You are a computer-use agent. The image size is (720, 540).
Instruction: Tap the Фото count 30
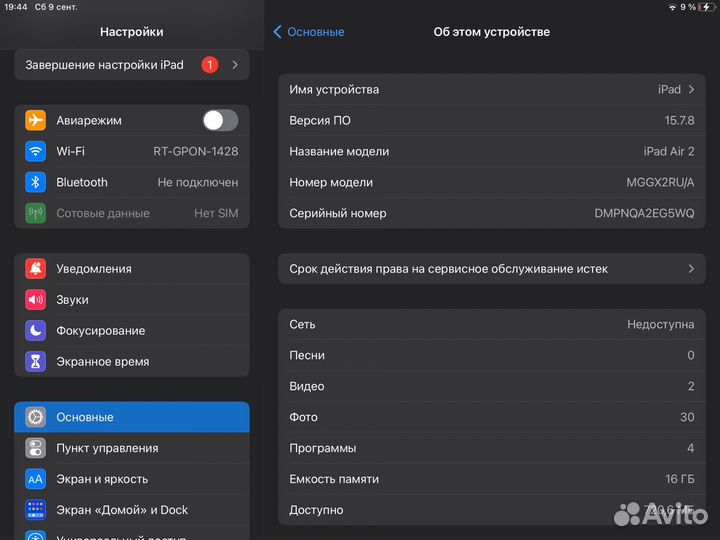point(687,417)
